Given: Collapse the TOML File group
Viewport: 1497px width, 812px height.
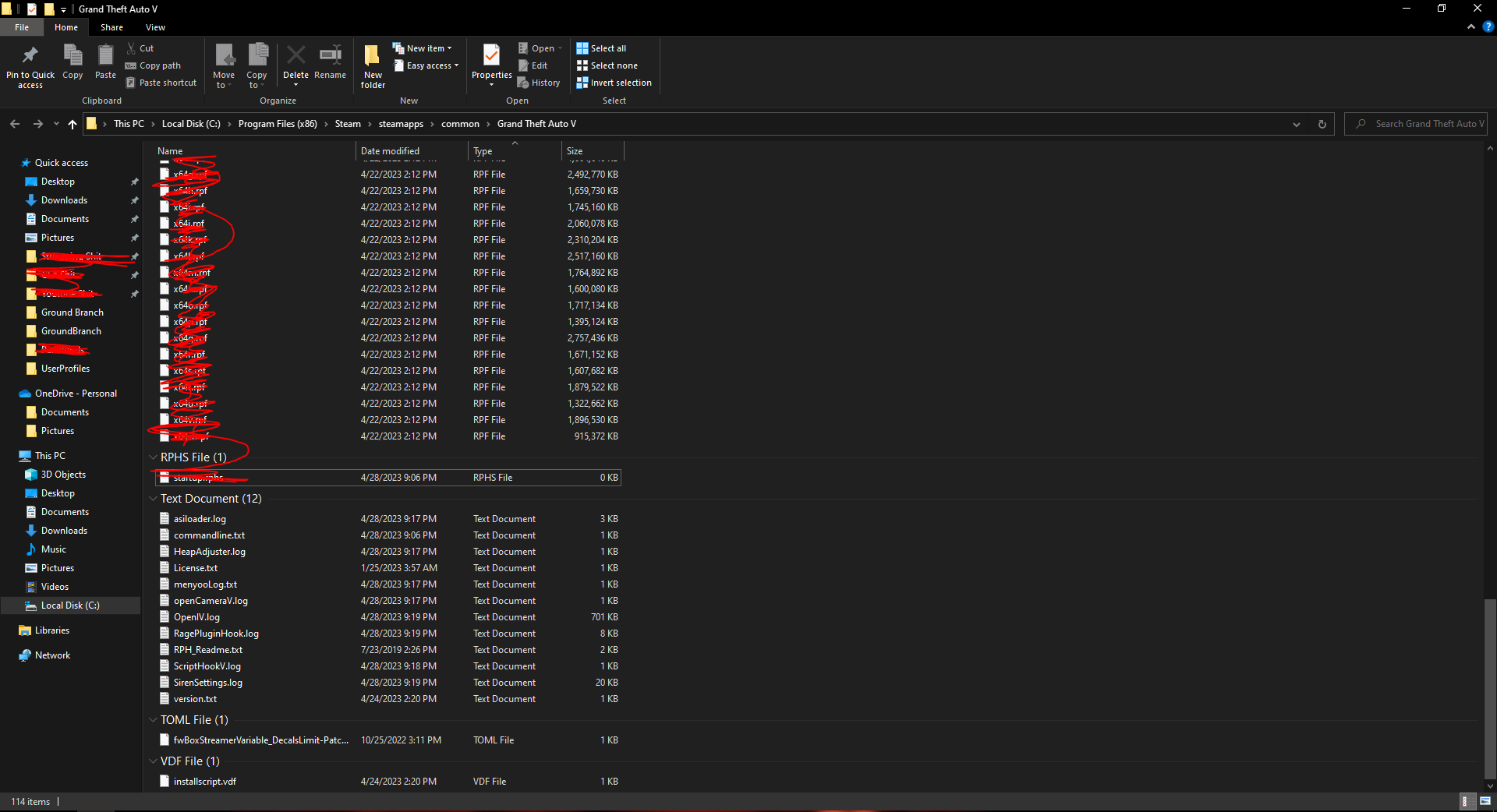Looking at the screenshot, I should (153, 720).
